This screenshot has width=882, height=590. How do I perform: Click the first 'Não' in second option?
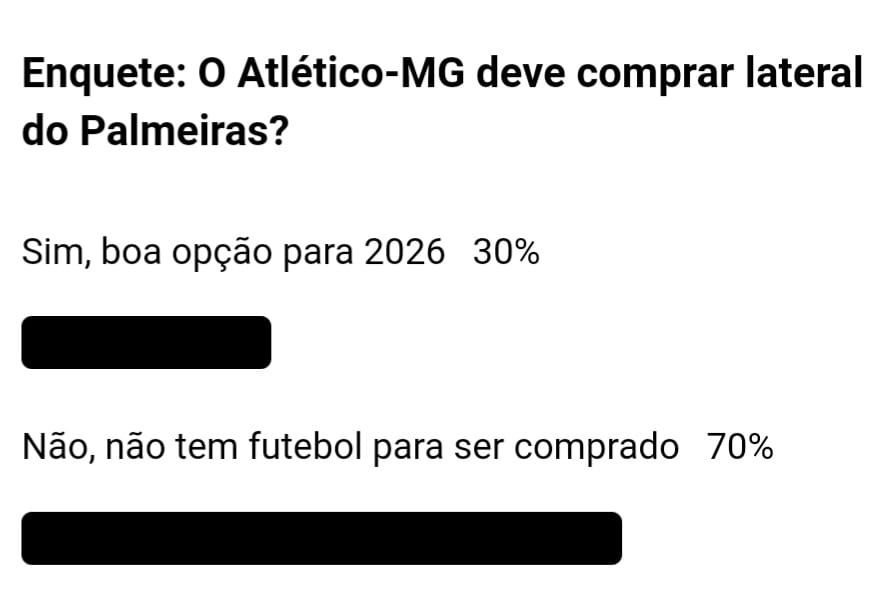(56, 447)
